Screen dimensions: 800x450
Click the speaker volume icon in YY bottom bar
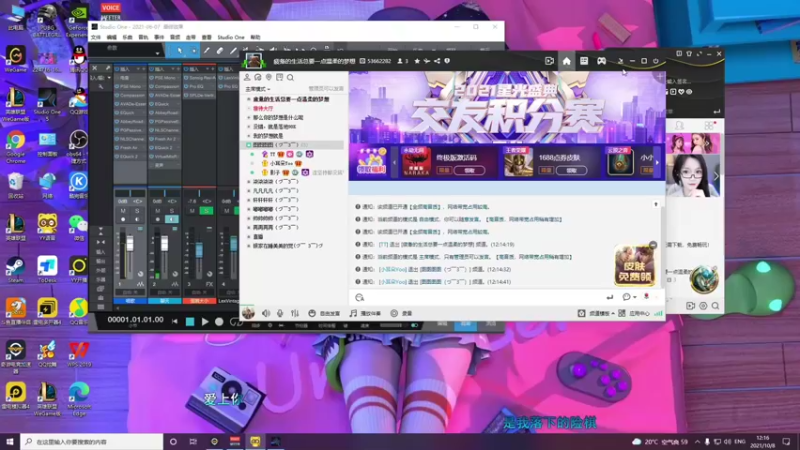coord(266,313)
